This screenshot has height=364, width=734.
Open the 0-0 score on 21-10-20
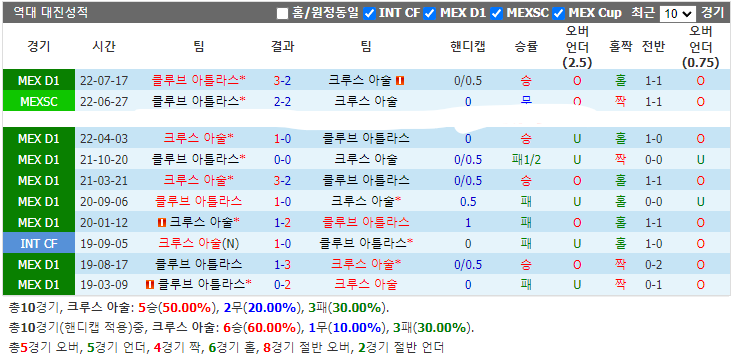coord(282,160)
